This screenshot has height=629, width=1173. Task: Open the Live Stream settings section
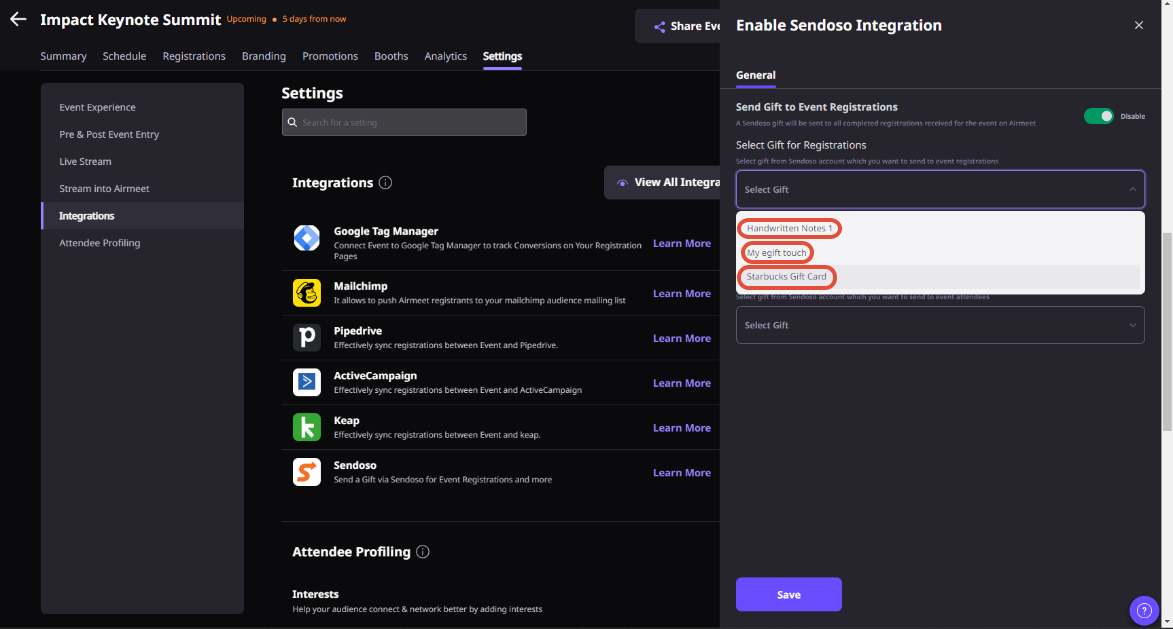click(x=85, y=161)
